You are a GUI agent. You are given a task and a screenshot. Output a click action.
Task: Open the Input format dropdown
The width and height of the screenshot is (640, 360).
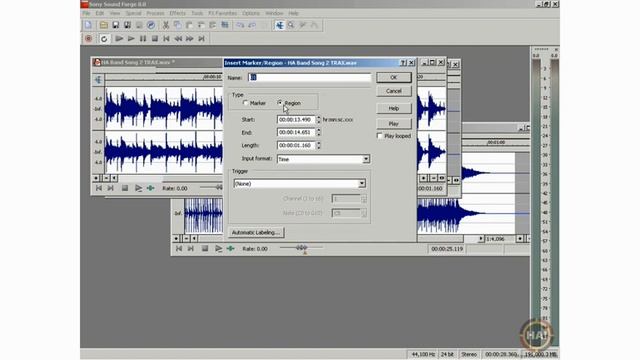(x=366, y=159)
